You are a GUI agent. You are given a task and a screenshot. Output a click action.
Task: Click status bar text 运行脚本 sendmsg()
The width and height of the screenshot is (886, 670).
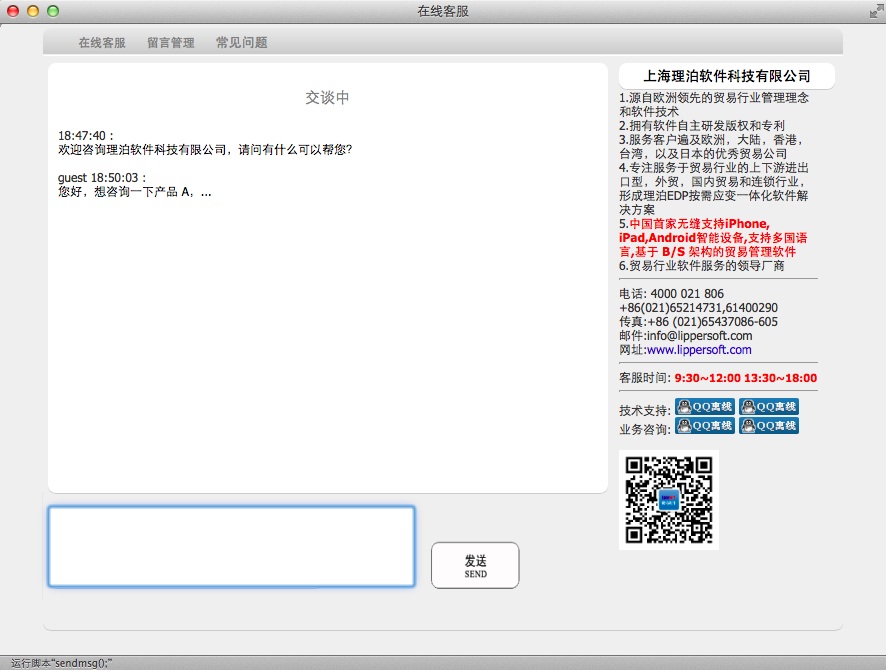click(62, 663)
